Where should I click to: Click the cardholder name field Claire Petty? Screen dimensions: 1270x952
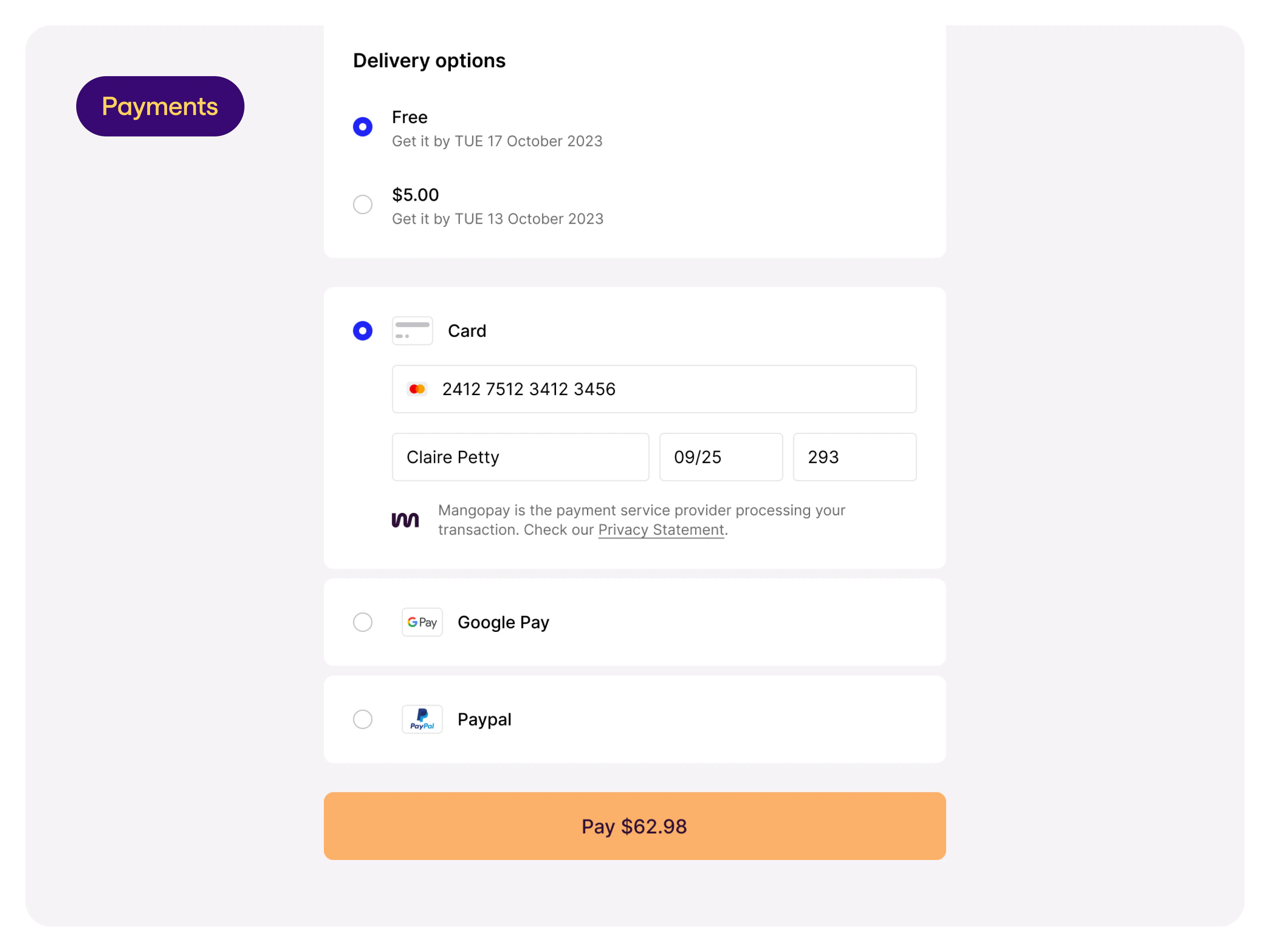point(520,457)
